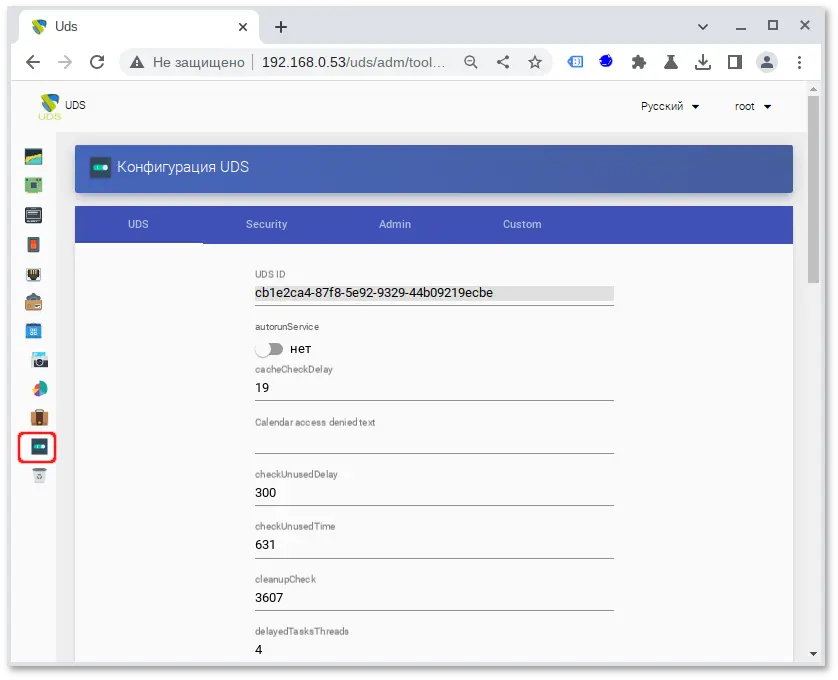The width and height of the screenshot is (838, 680).
Task: Reload the page with the refresh button
Action: [97, 61]
